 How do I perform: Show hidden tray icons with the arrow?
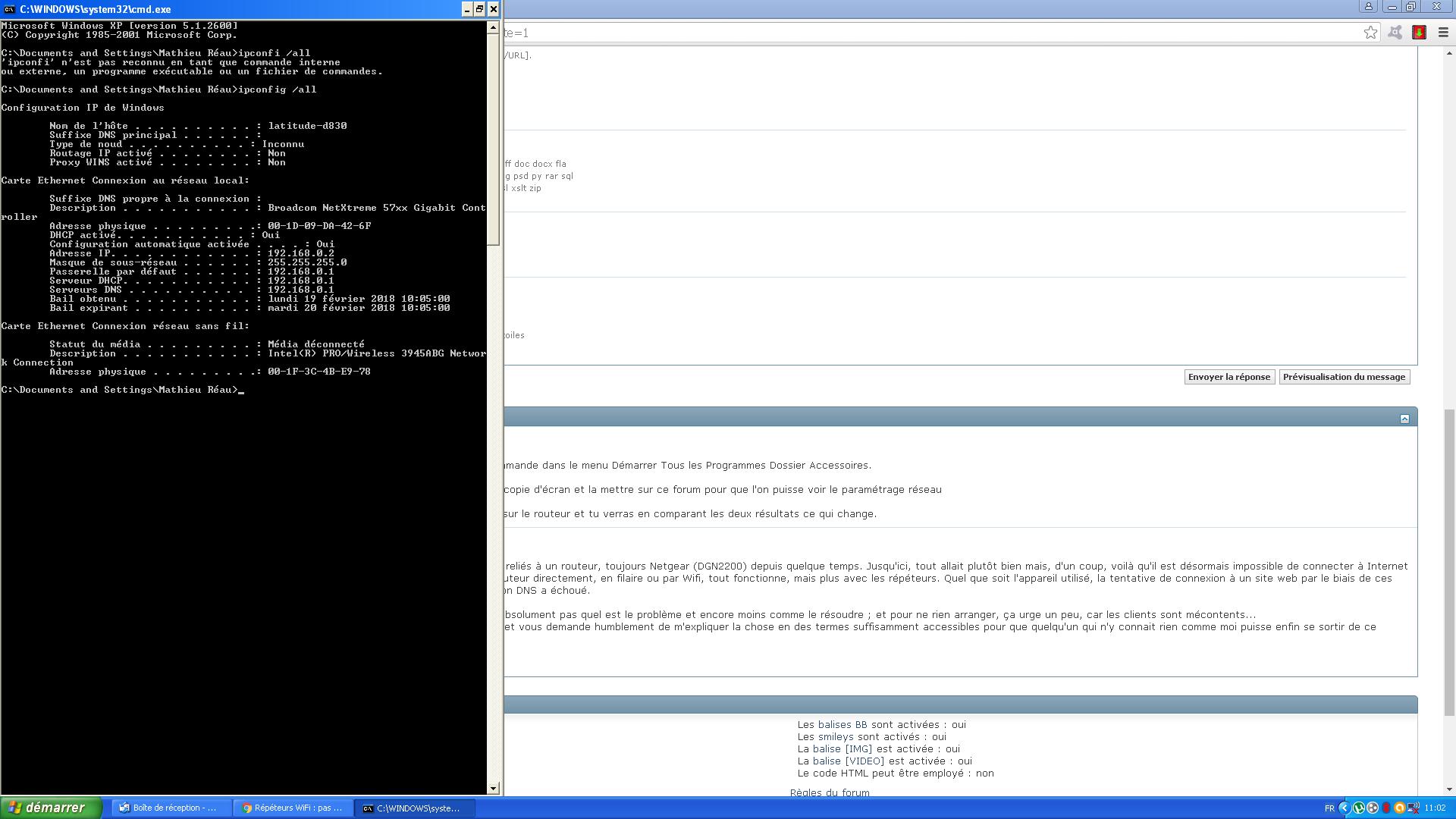pyautogui.click(x=1345, y=808)
